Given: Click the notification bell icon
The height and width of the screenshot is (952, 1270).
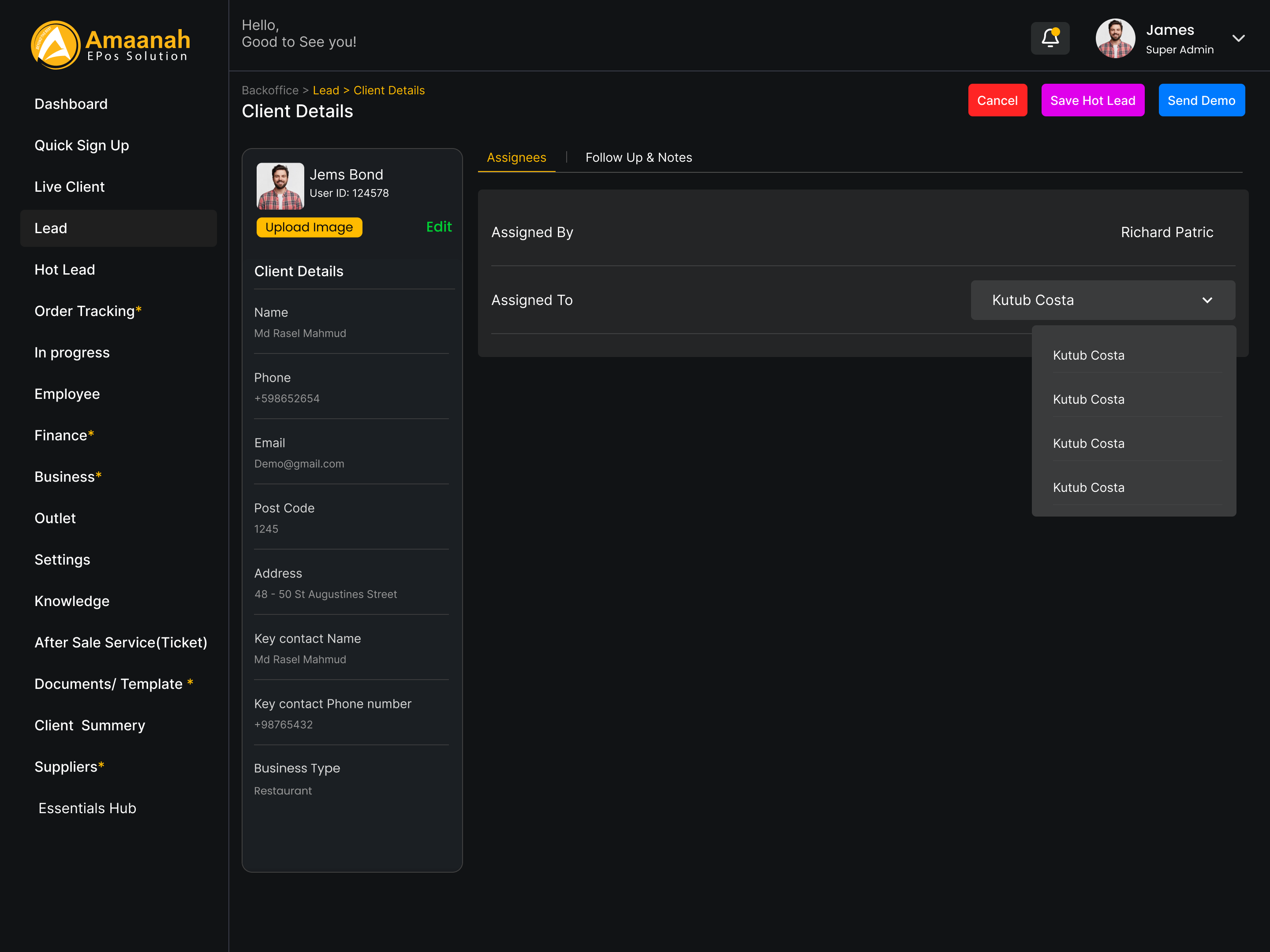Looking at the screenshot, I should (x=1050, y=38).
